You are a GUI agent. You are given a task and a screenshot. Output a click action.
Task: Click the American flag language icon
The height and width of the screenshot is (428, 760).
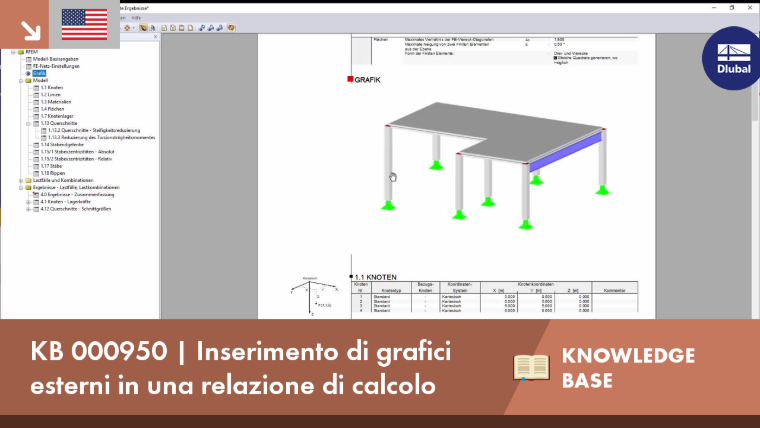[84, 24]
